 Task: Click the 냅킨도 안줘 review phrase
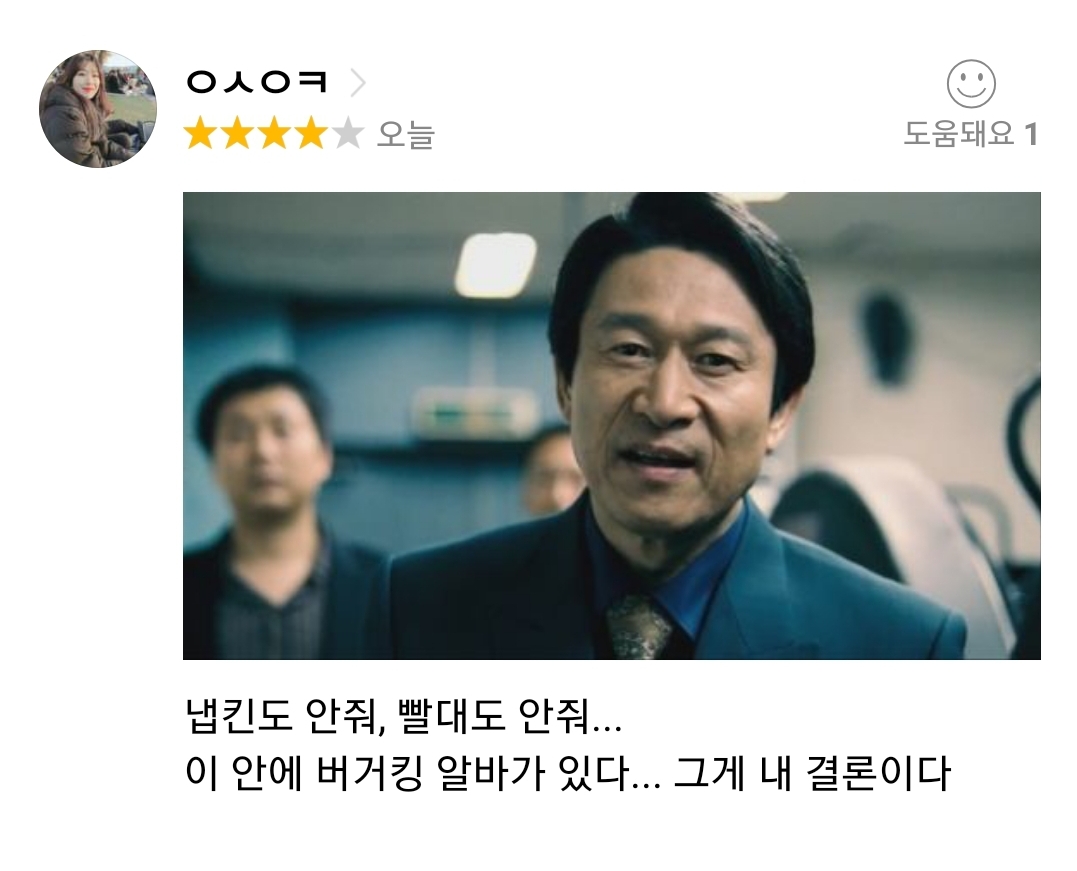click(282, 716)
